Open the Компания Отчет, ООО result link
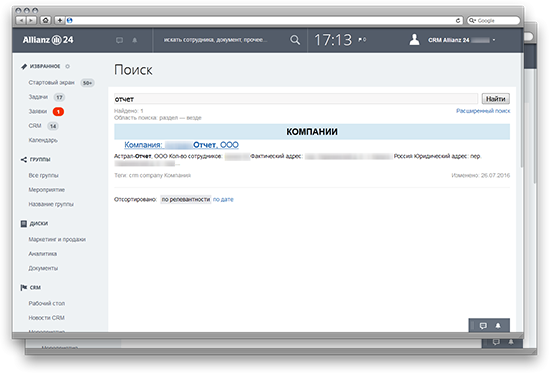Viewport: 549px width, 373px height. (181, 145)
